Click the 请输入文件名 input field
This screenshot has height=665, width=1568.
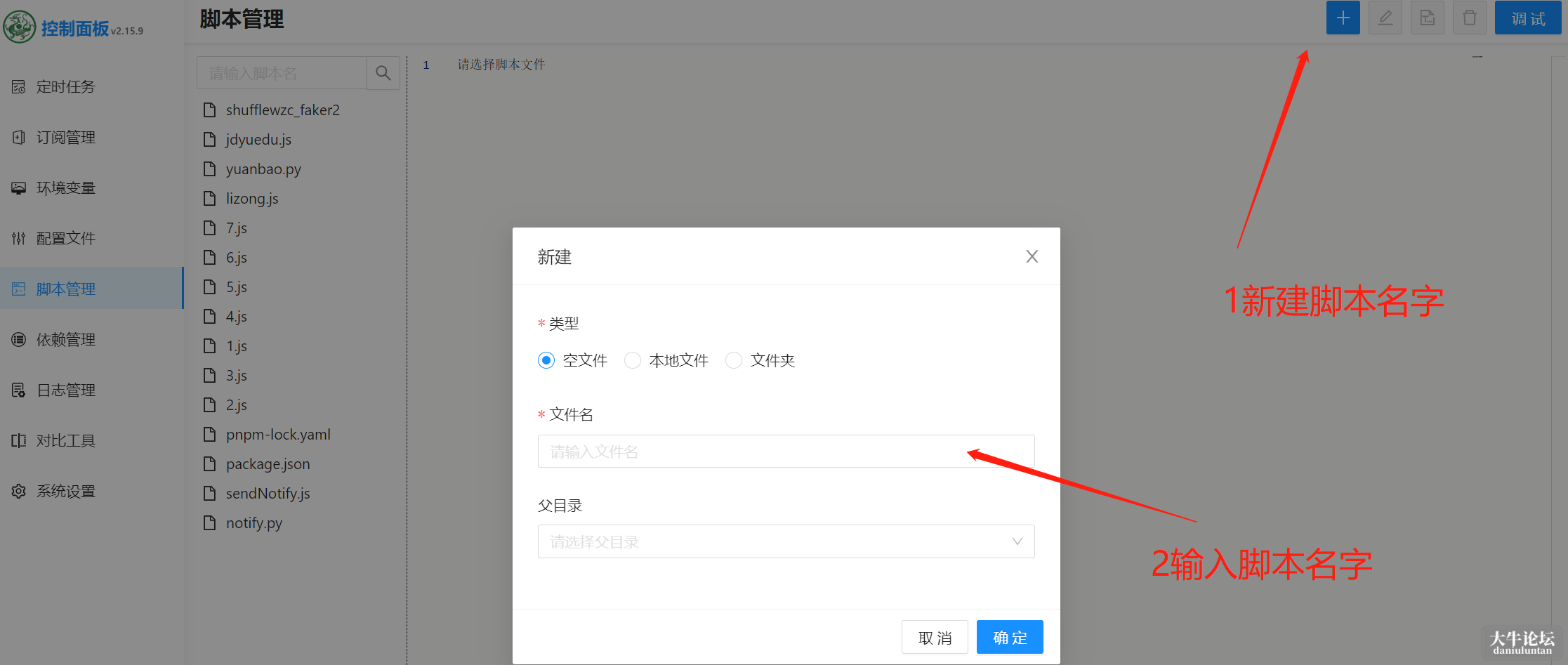coord(786,452)
